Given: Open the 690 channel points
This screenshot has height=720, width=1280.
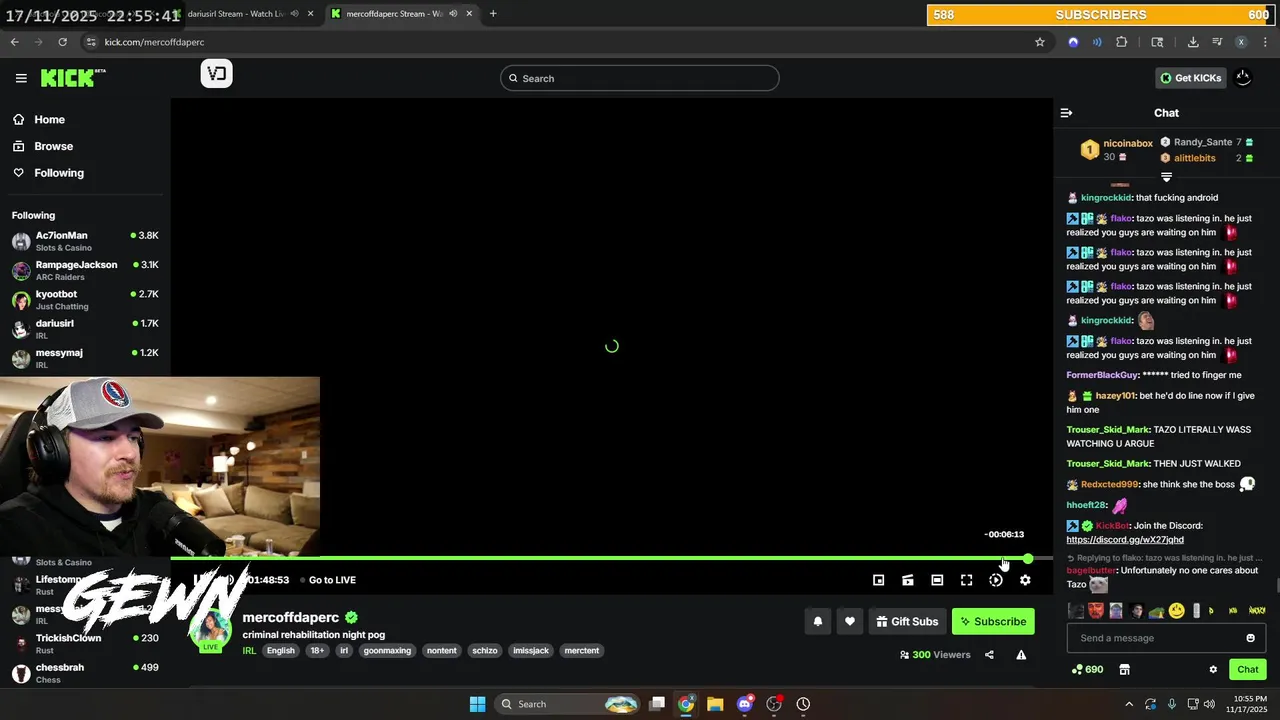Looking at the screenshot, I should click(1087, 669).
